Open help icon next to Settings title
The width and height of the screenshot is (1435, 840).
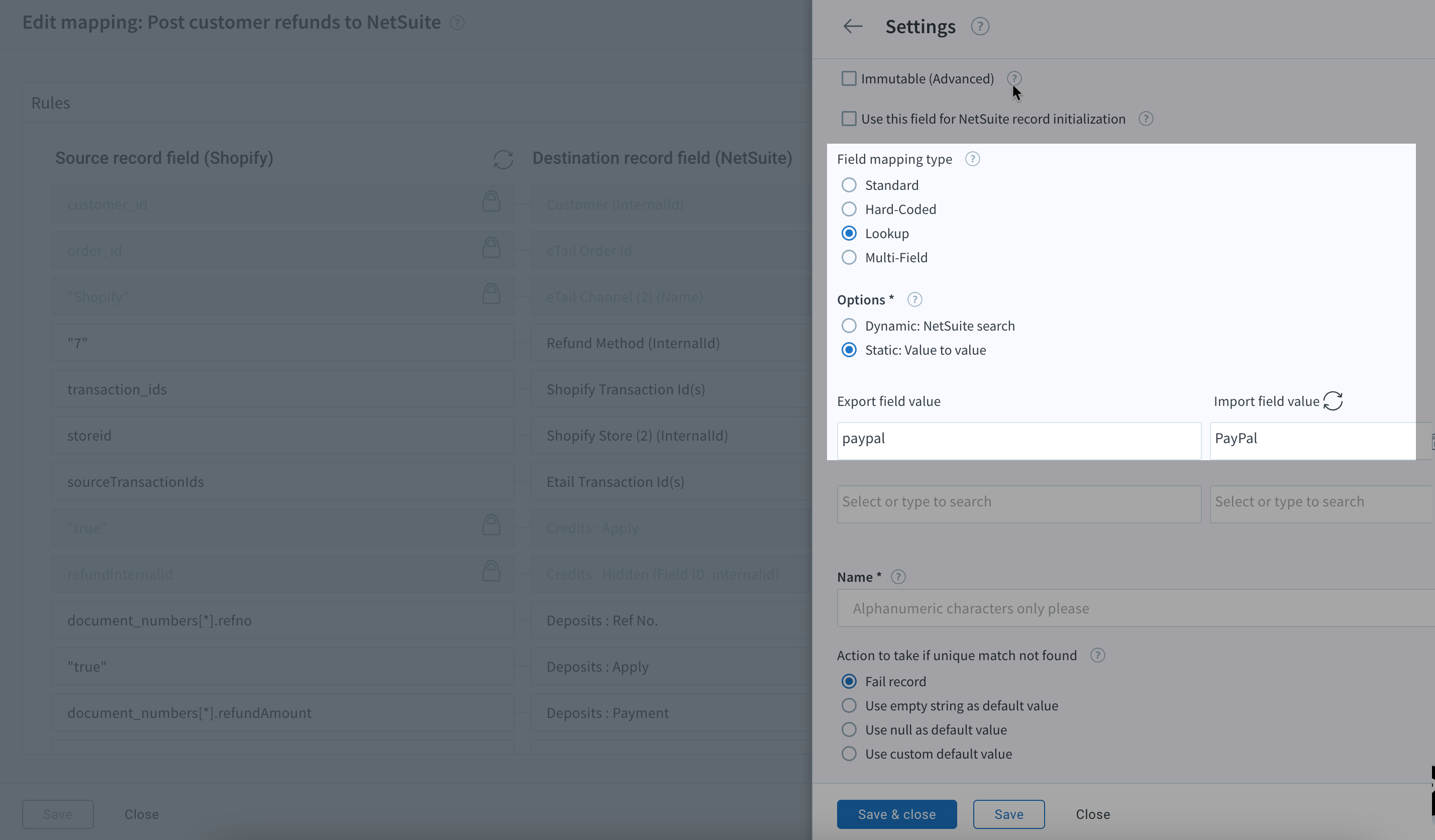point(979,26)
